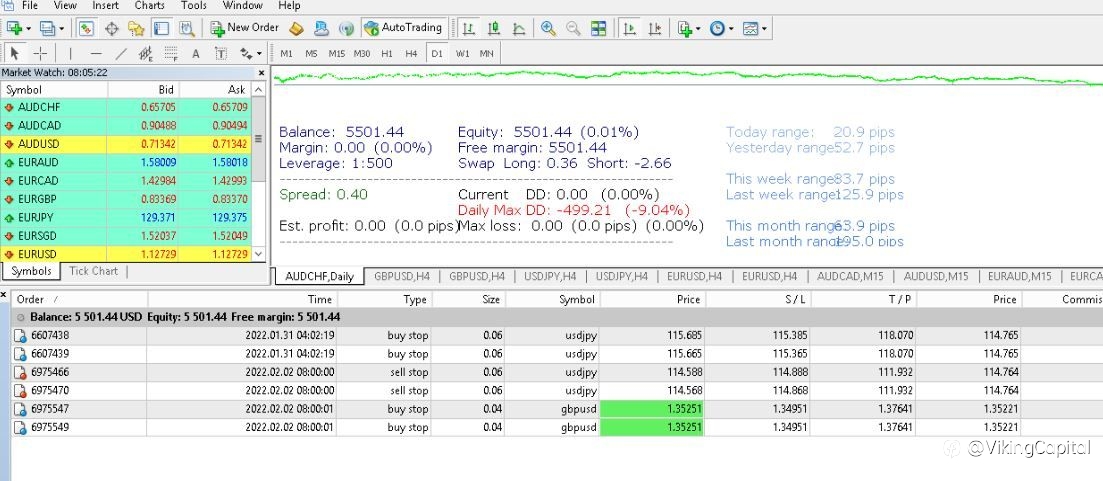Select the arrows objects tool
The height and width of the screenshot is (481, 1103).
pyautogui.click(x=246, y=53)
